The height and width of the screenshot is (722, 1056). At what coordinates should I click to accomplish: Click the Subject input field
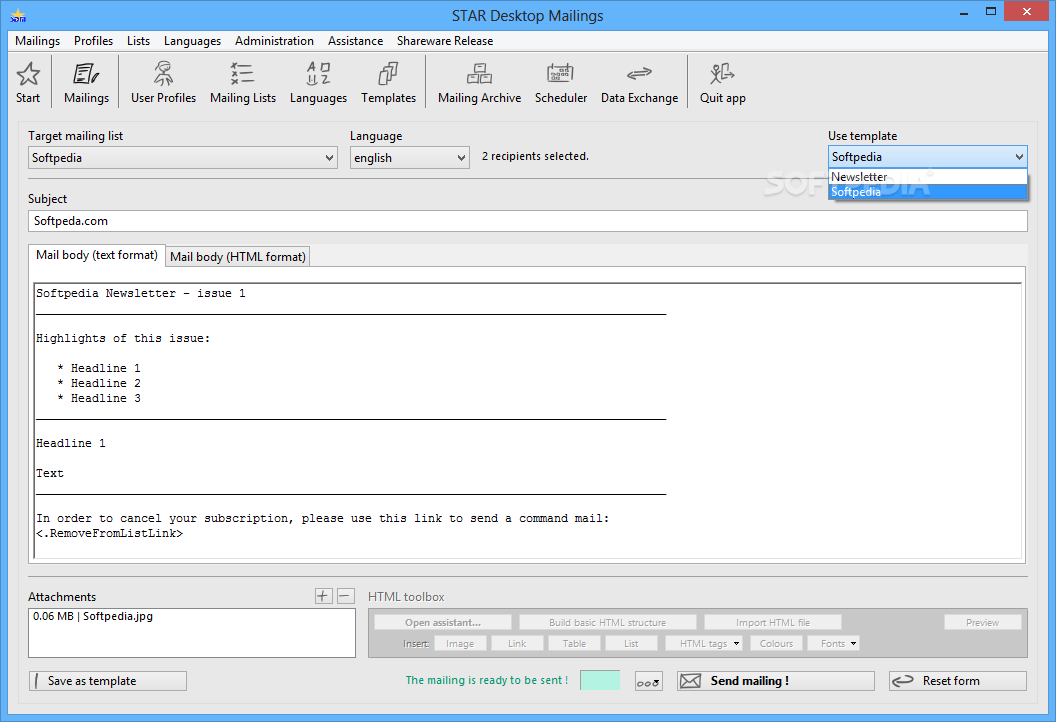(x=528, y=221)
